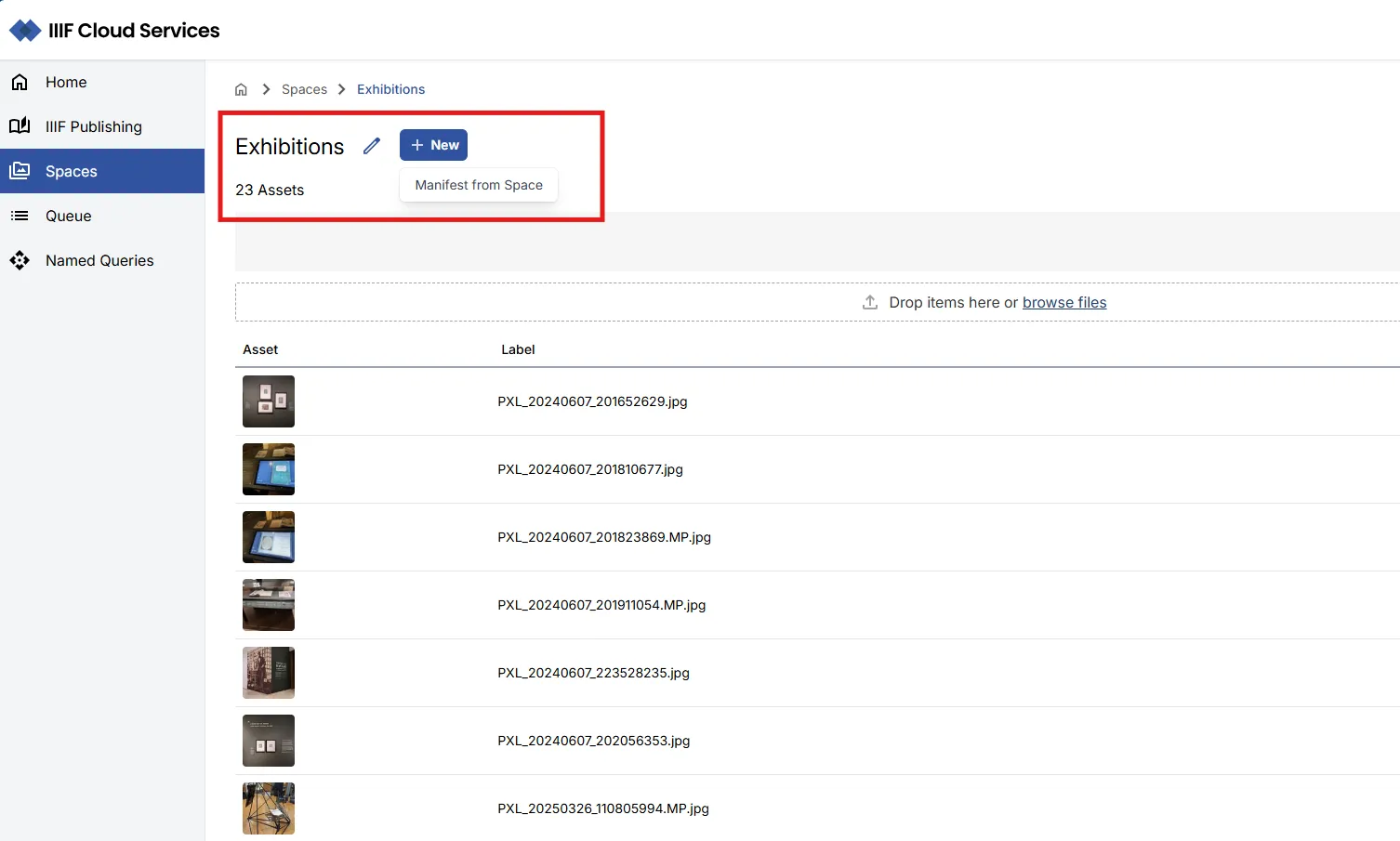The width and height of the screenshot is (1400, 841).
Task: Open thumbnail for PXL_20240607_201823869.MP.jpg
Action: pyautogui.click(x=269, y=537)
